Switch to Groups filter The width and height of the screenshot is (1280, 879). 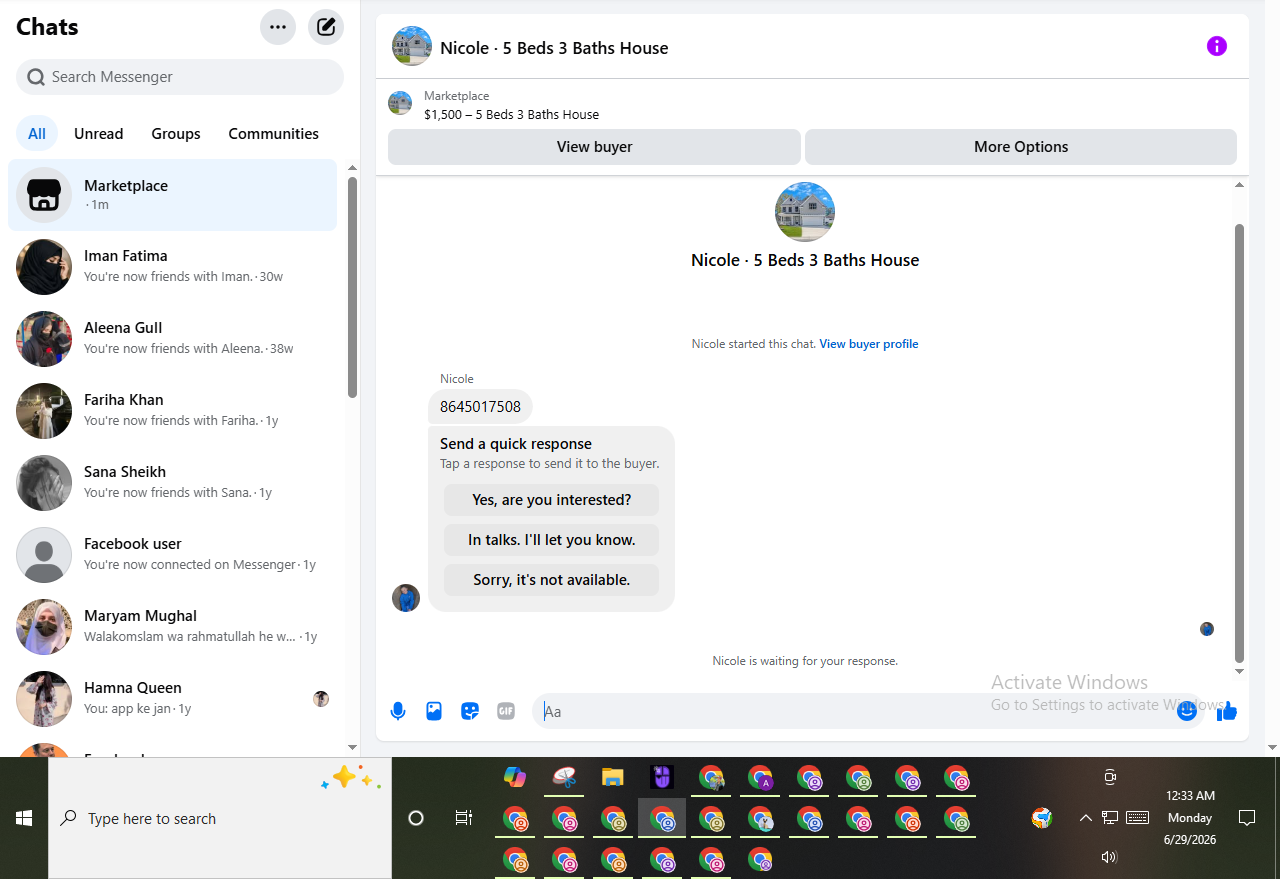(176, 134)
